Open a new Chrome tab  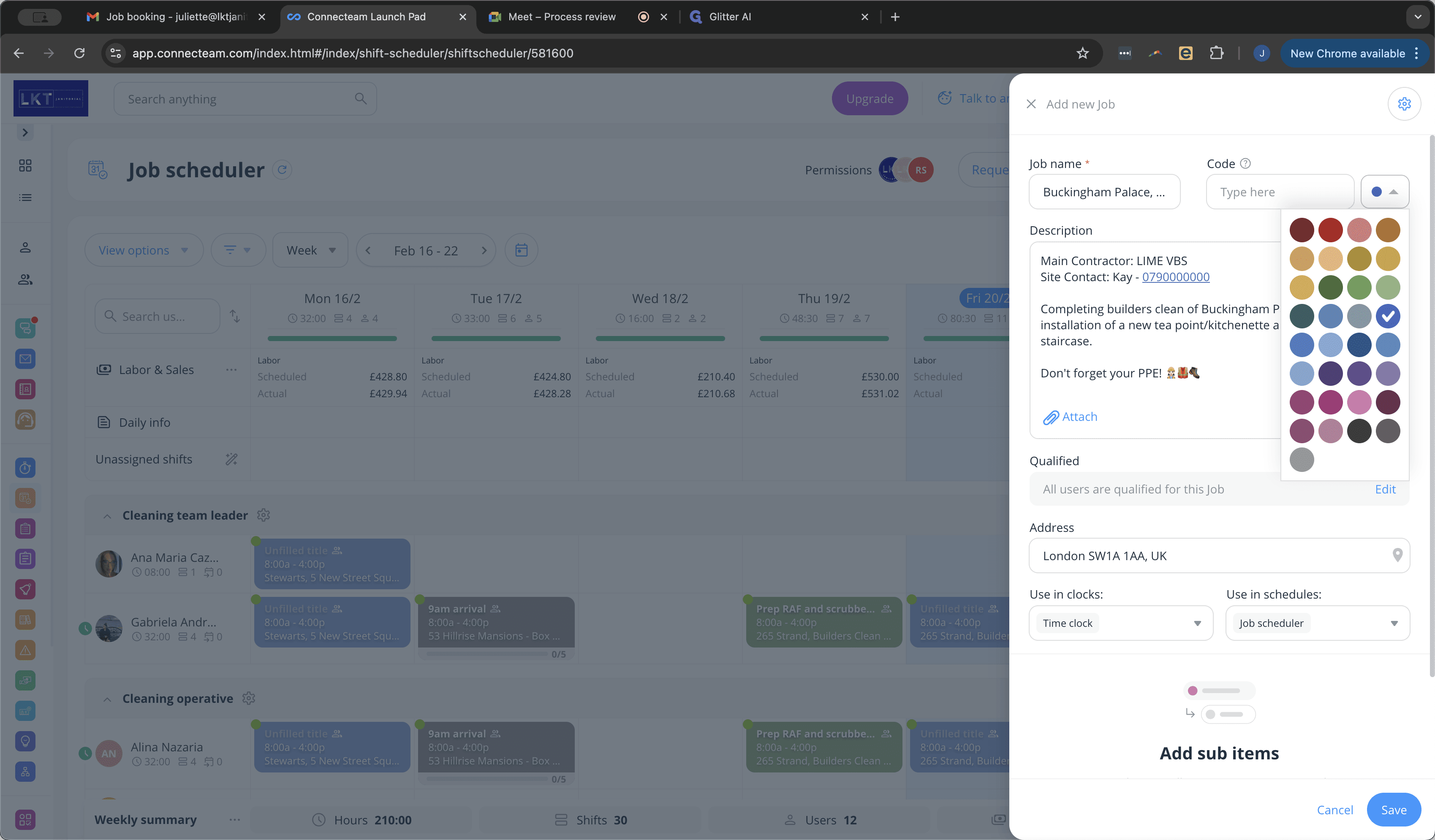point(894,17)
